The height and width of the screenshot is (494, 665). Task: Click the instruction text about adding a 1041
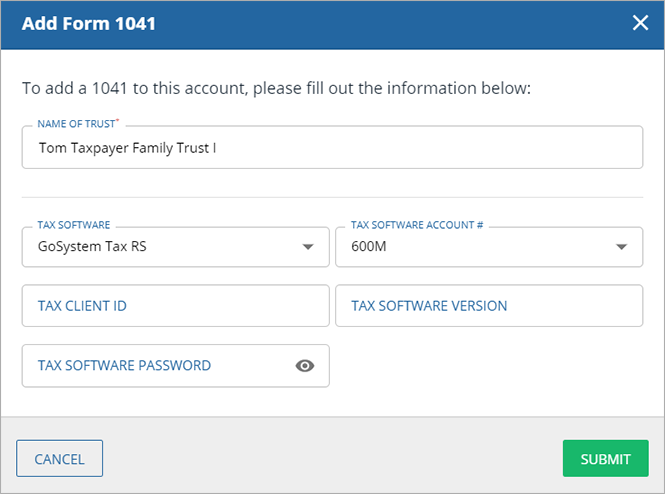click(x=276, y=88)
